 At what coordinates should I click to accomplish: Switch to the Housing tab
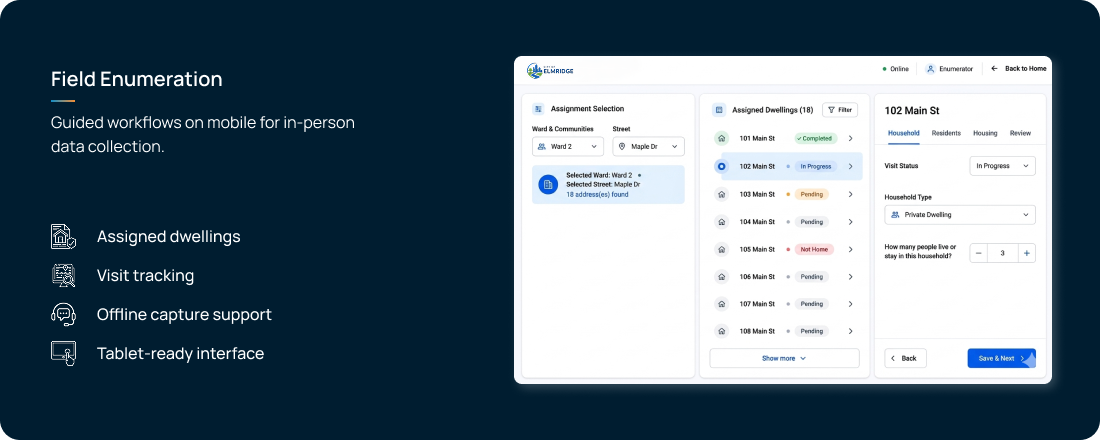[985, 133]
